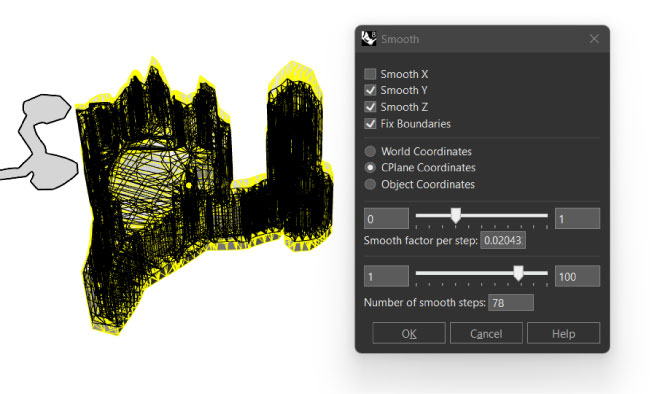The height and width of the screenshot is (394, 658).
Task: Click the Rhino icon in the Smooth title bar
Action: tap(369, 39)
